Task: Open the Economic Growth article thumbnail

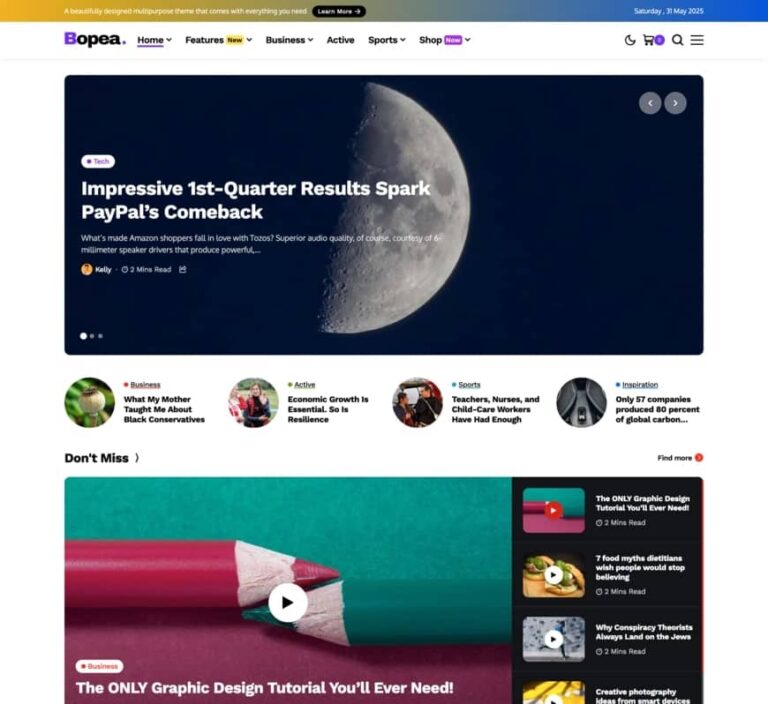Action: tap(254, 402)
